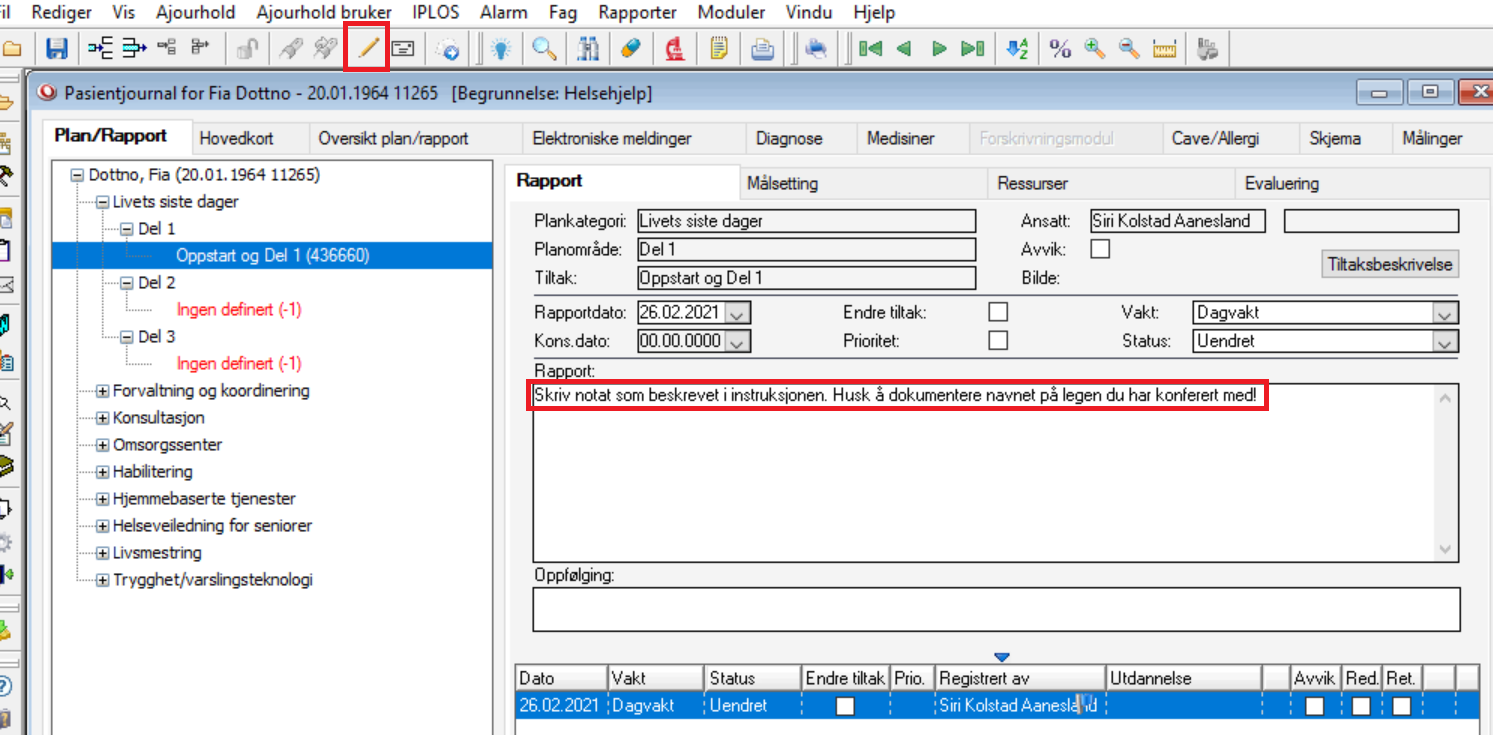This screenshot has height=735, width=1493.
Task: Click the lightbulb toolbar icon
Action: [x=500, y=48]
